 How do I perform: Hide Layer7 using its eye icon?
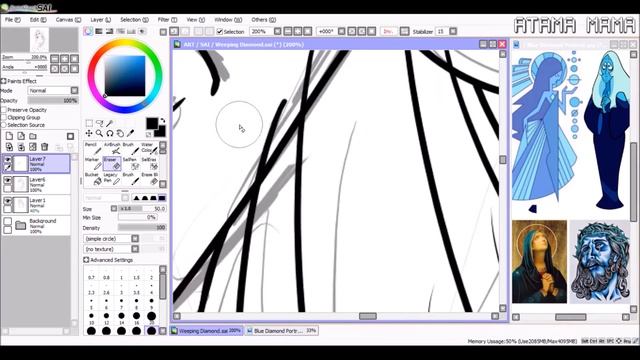point(7,159)
